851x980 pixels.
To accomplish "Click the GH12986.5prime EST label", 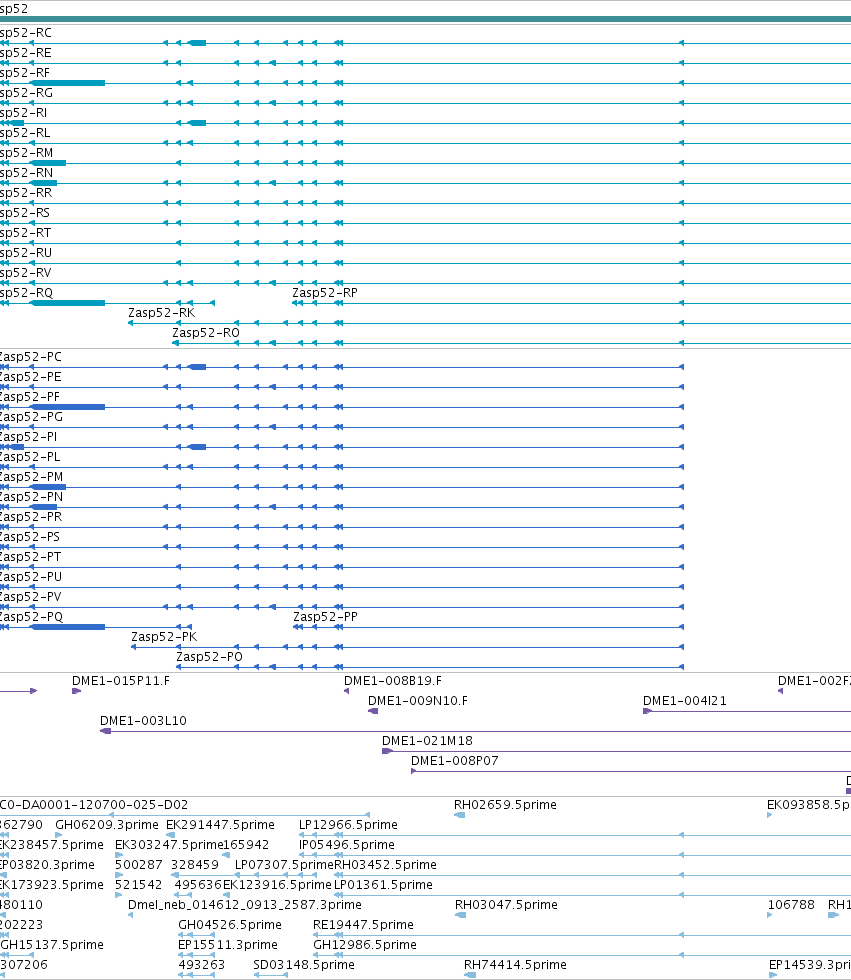I will coord(365,944).
